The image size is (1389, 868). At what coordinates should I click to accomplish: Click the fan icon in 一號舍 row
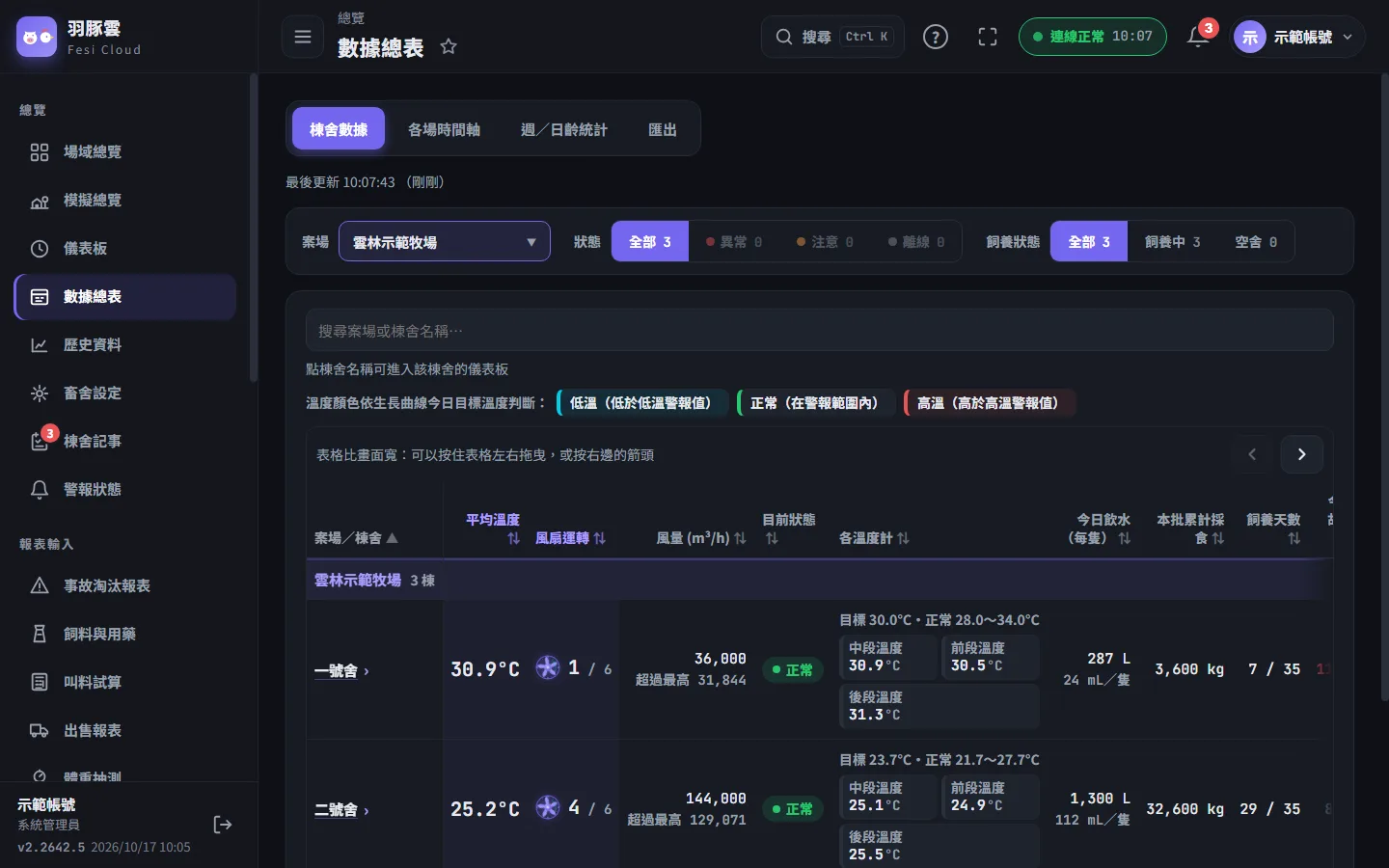[x=548, y=668]
